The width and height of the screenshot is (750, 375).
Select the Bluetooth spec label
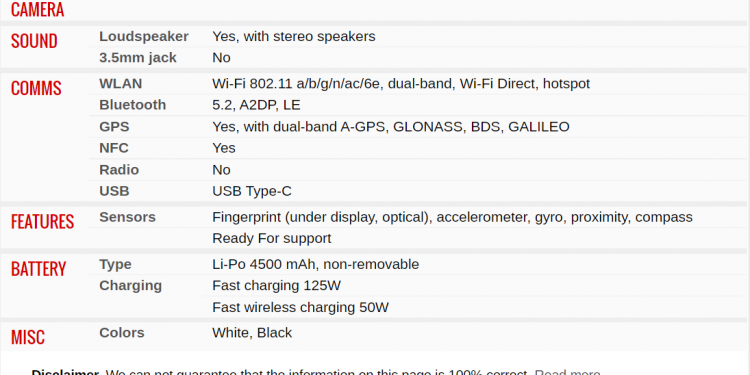click(x=132, y=105)
